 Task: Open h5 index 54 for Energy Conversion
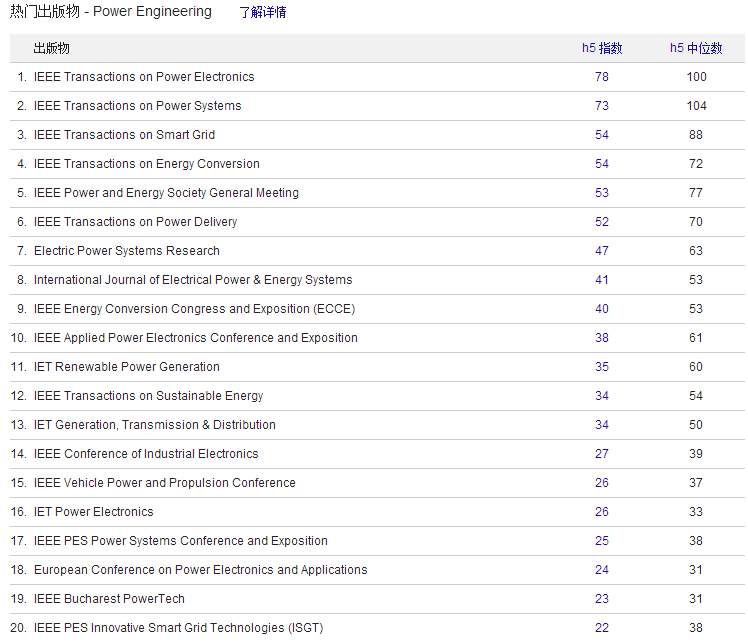pos(602,164)
